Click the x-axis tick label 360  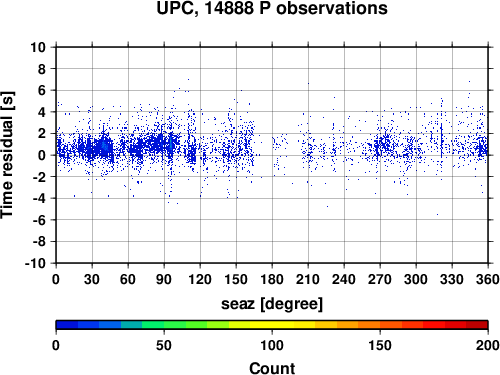488,279
